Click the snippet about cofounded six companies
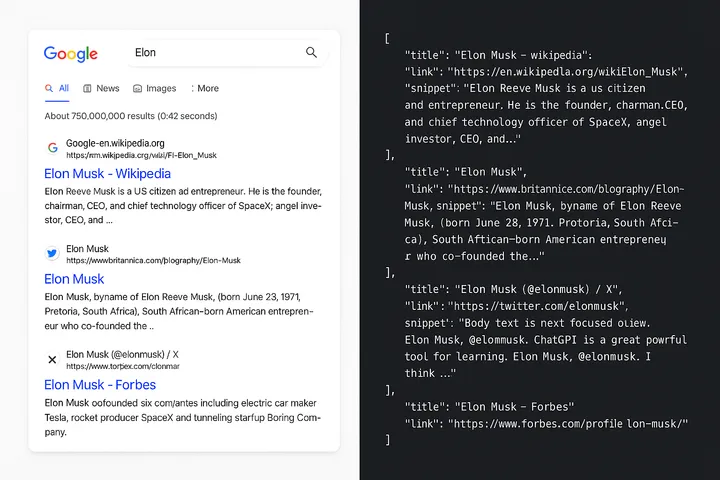The height and width of the screenshot is (480, 720). click(183, 418)
